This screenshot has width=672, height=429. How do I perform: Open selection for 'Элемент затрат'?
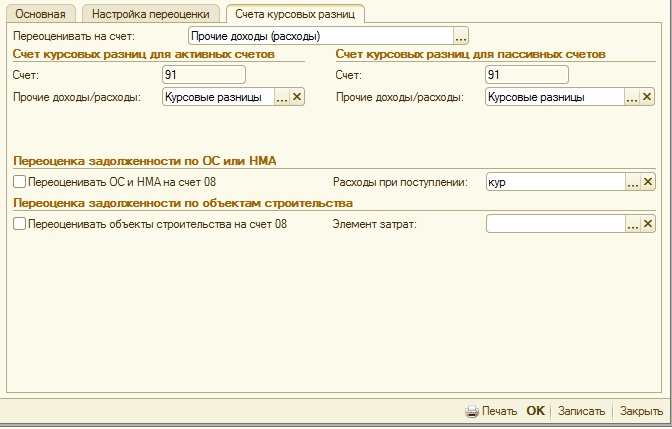pyautogui.click(x=632, y=225)
